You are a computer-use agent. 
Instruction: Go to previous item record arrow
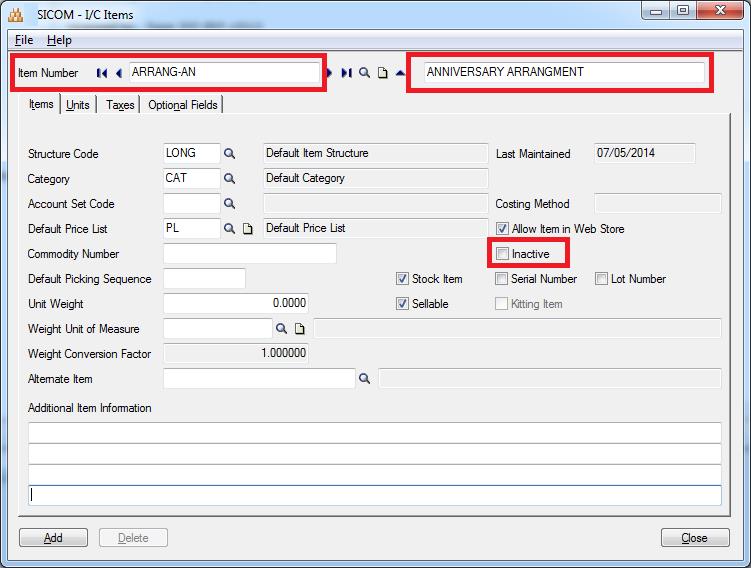(x=119, y=73)
